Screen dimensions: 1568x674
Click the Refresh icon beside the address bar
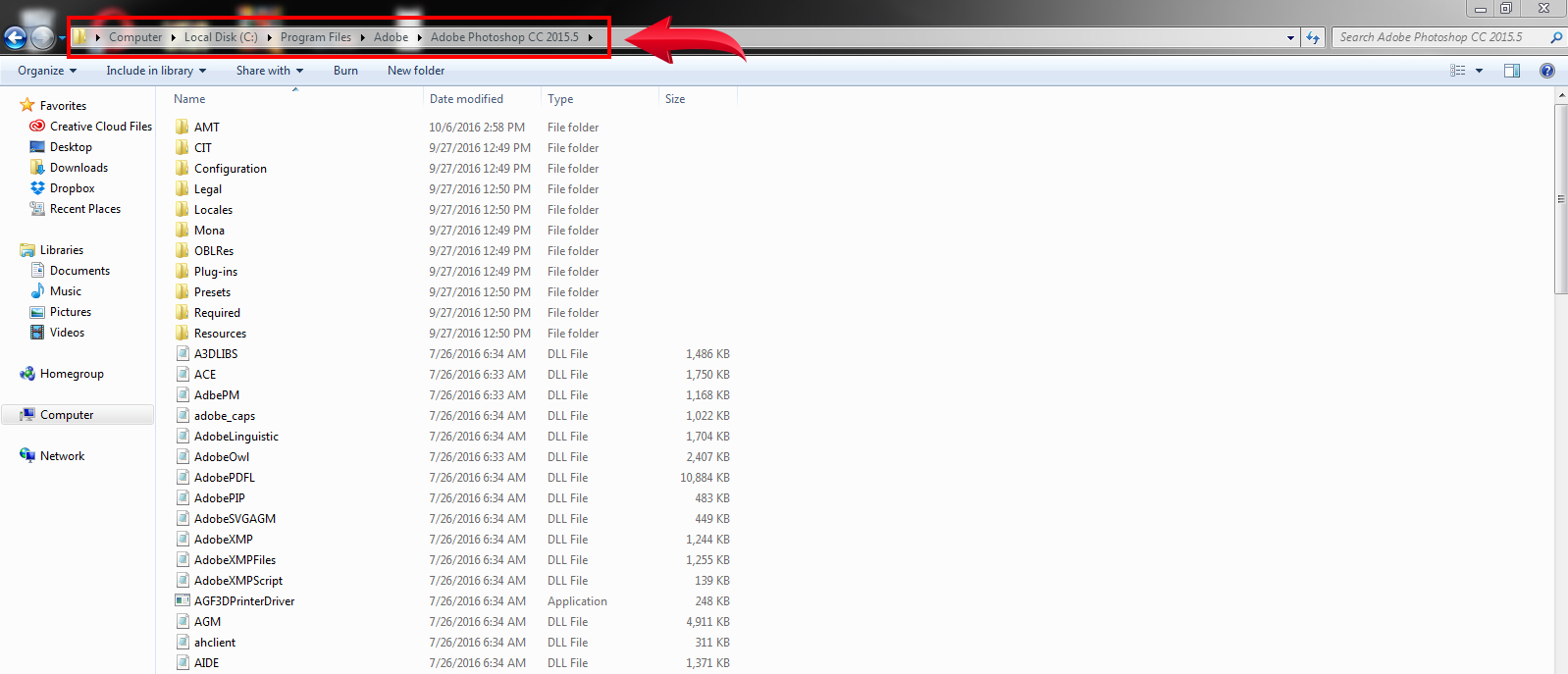tap(1313, 37)
